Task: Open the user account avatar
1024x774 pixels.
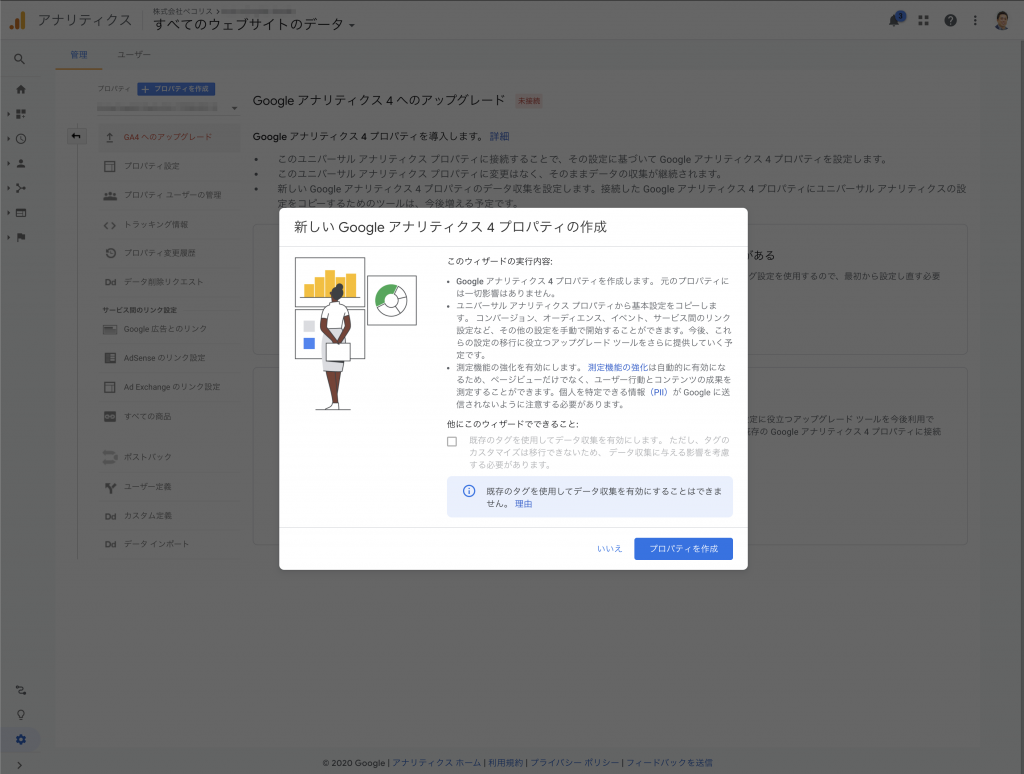Action: tap(1002, 20)
